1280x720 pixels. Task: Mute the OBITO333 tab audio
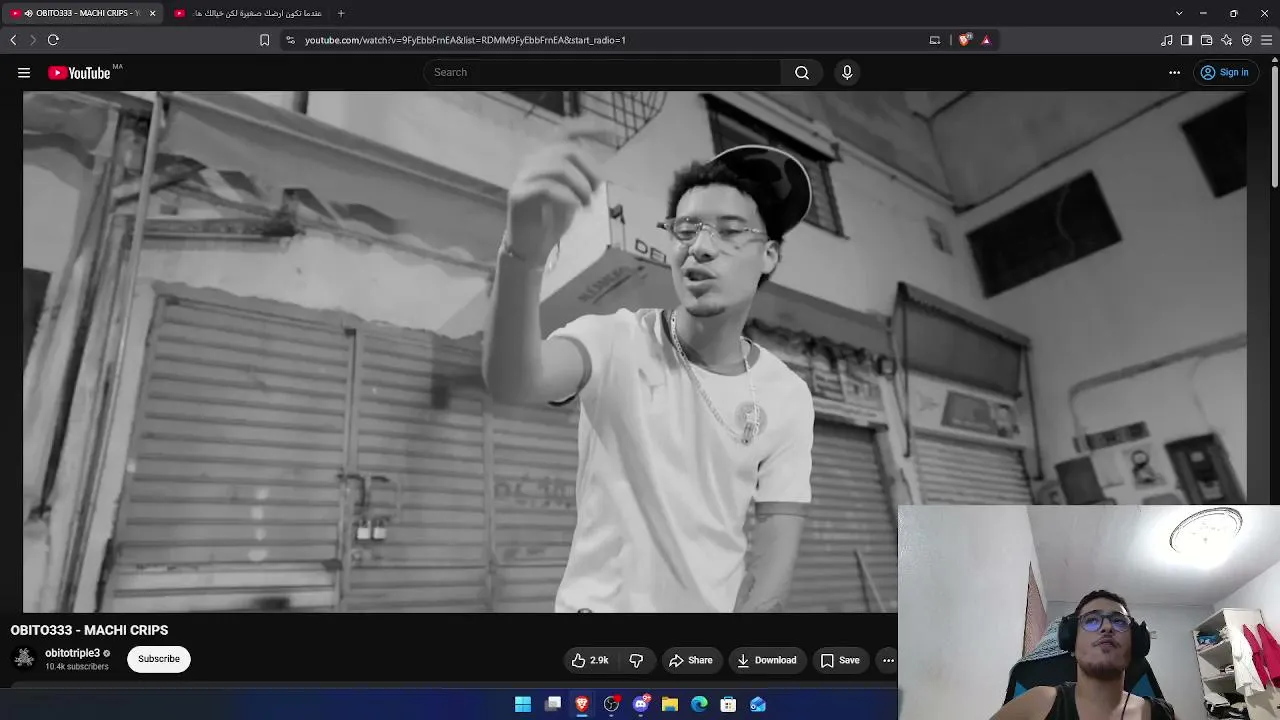pos(28,13)
